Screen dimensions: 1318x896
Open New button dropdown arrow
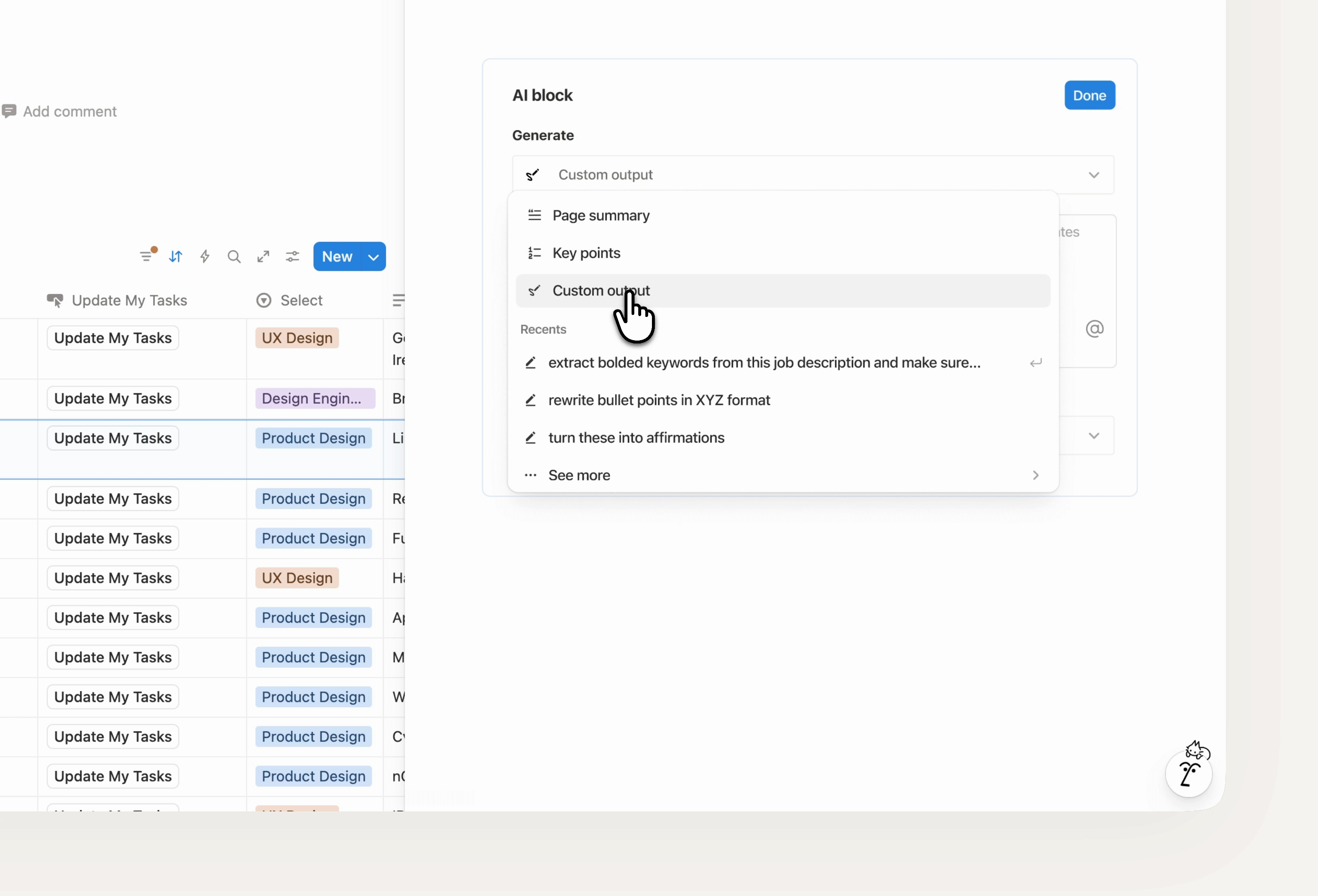[x=374, y=256]
